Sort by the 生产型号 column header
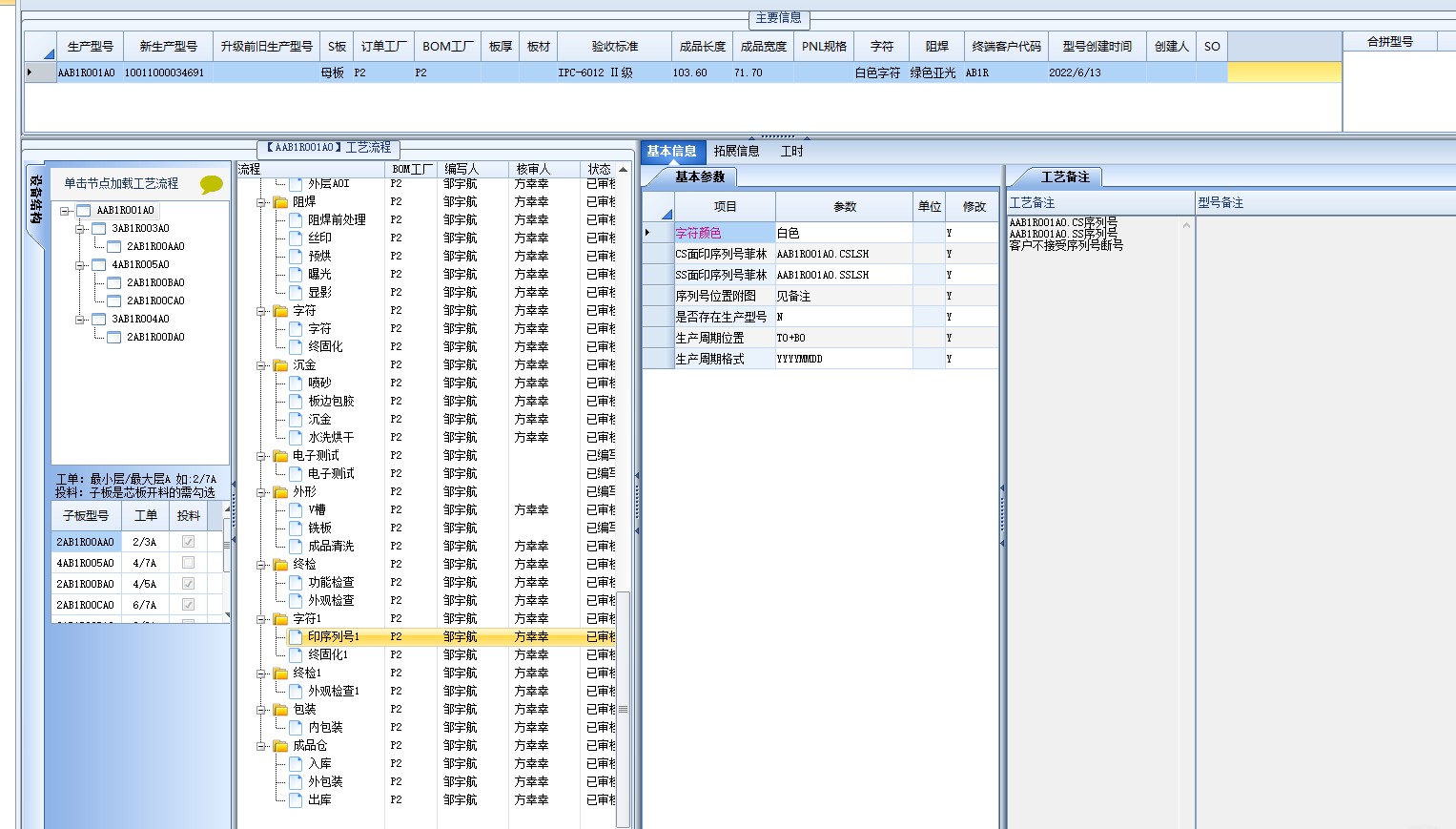The image size is (1456, 829). tap(91, 46)
